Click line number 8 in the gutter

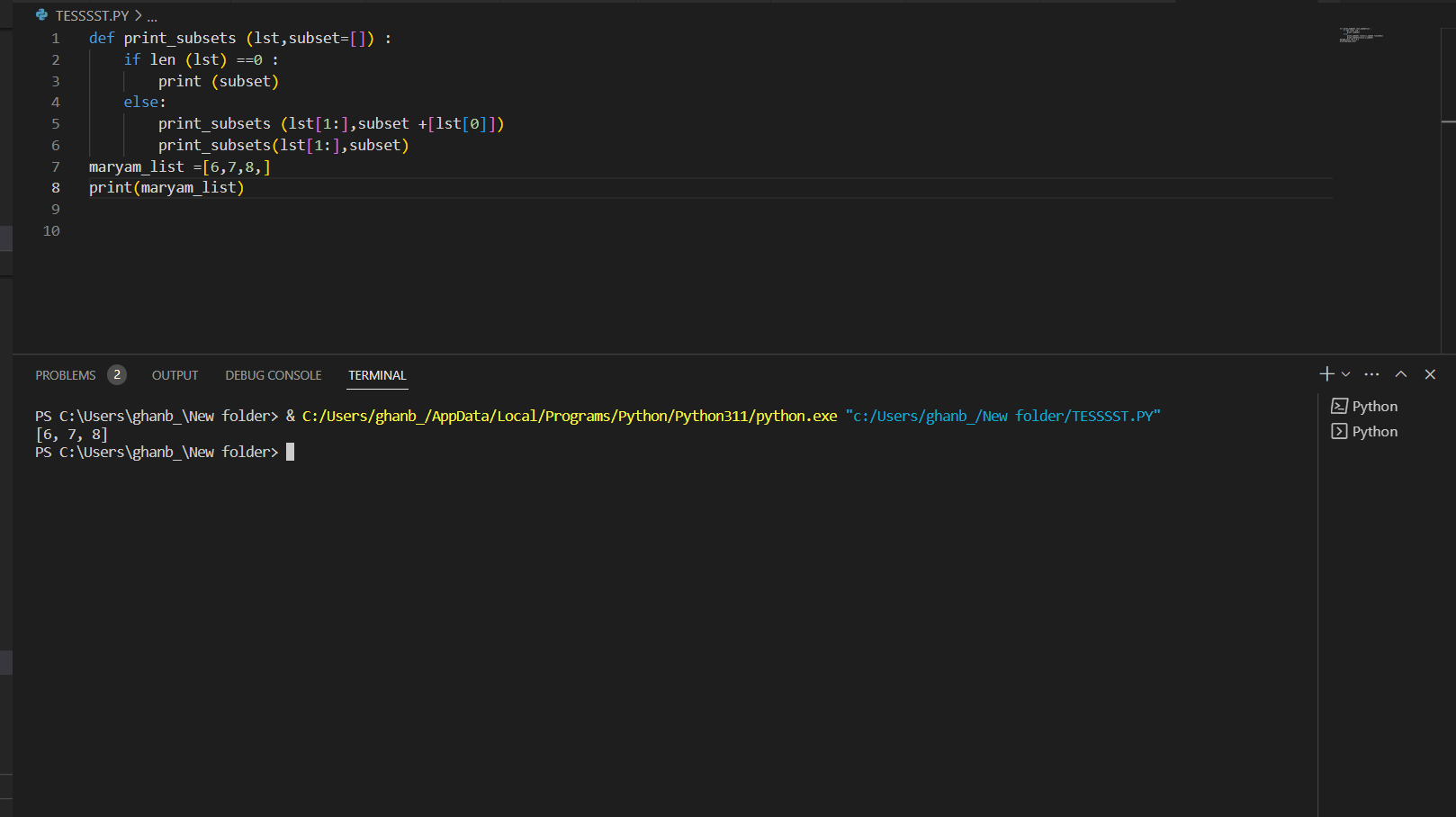[55, 188]
